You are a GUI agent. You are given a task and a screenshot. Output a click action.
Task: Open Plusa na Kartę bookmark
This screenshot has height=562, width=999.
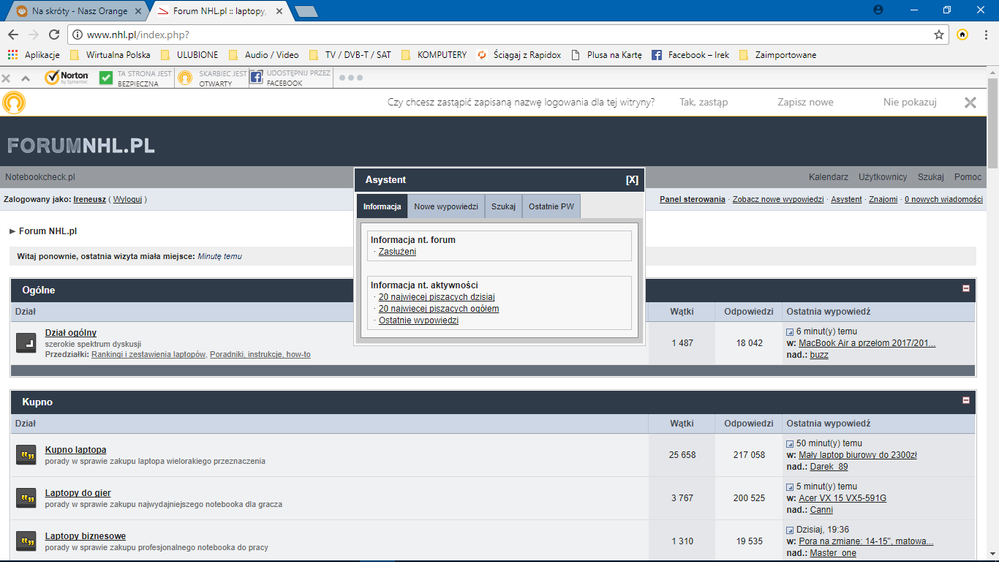(x=606, y=55)
